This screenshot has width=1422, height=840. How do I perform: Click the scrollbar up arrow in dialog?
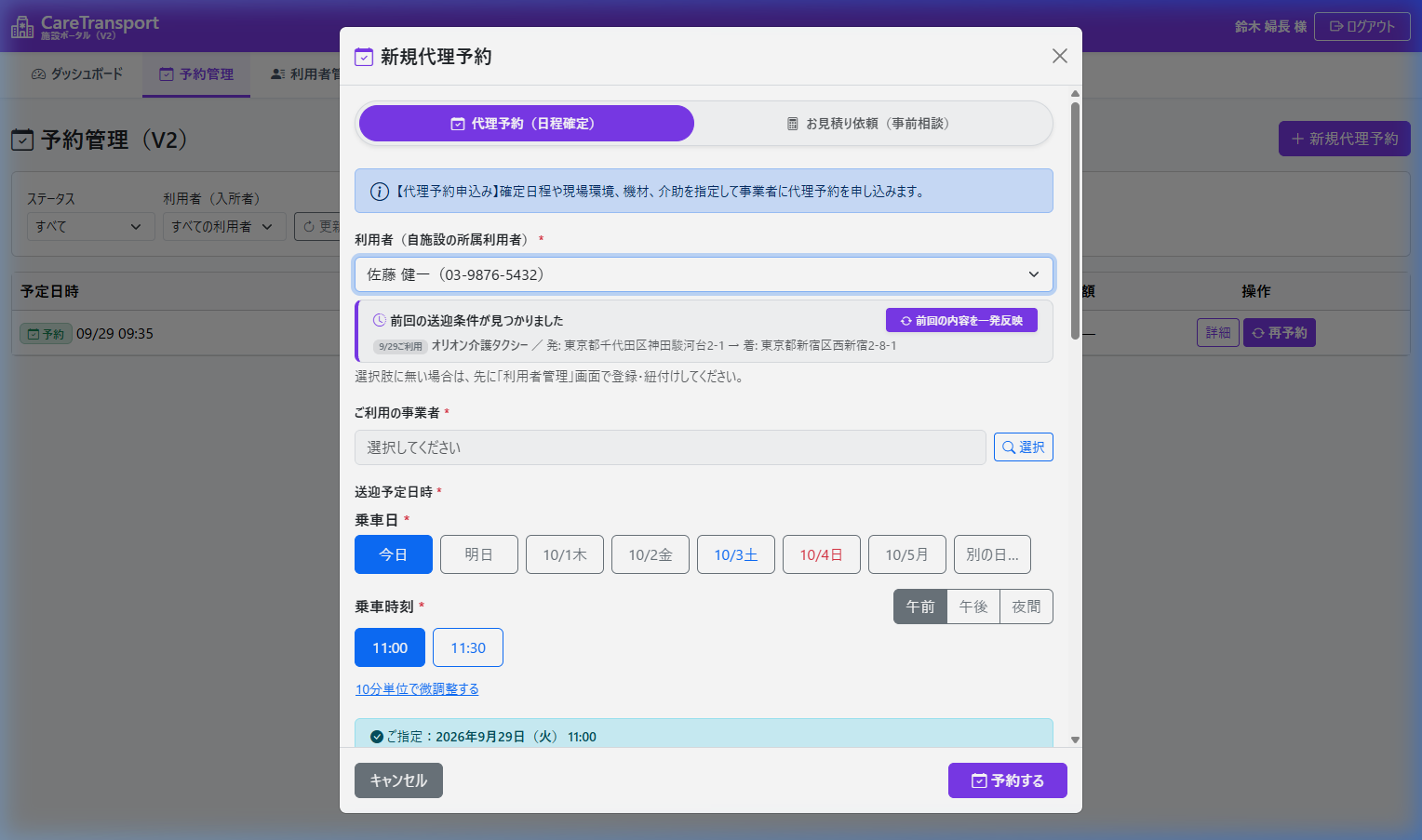(1075, 94)
